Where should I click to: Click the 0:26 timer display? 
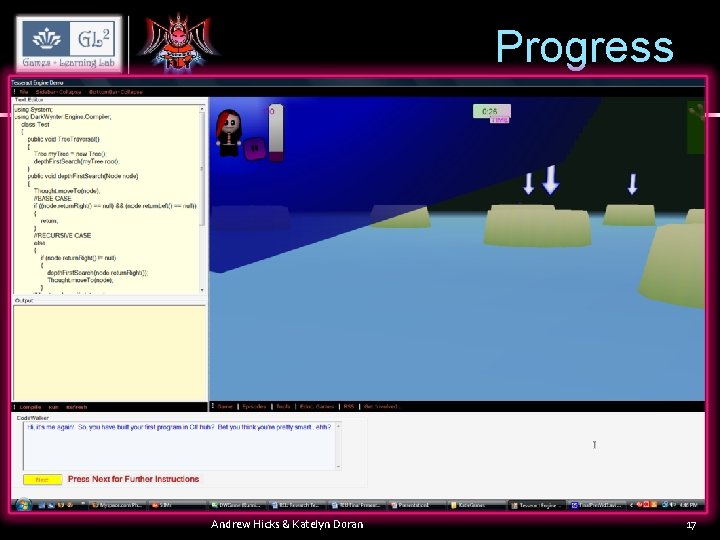coord(491,111)
